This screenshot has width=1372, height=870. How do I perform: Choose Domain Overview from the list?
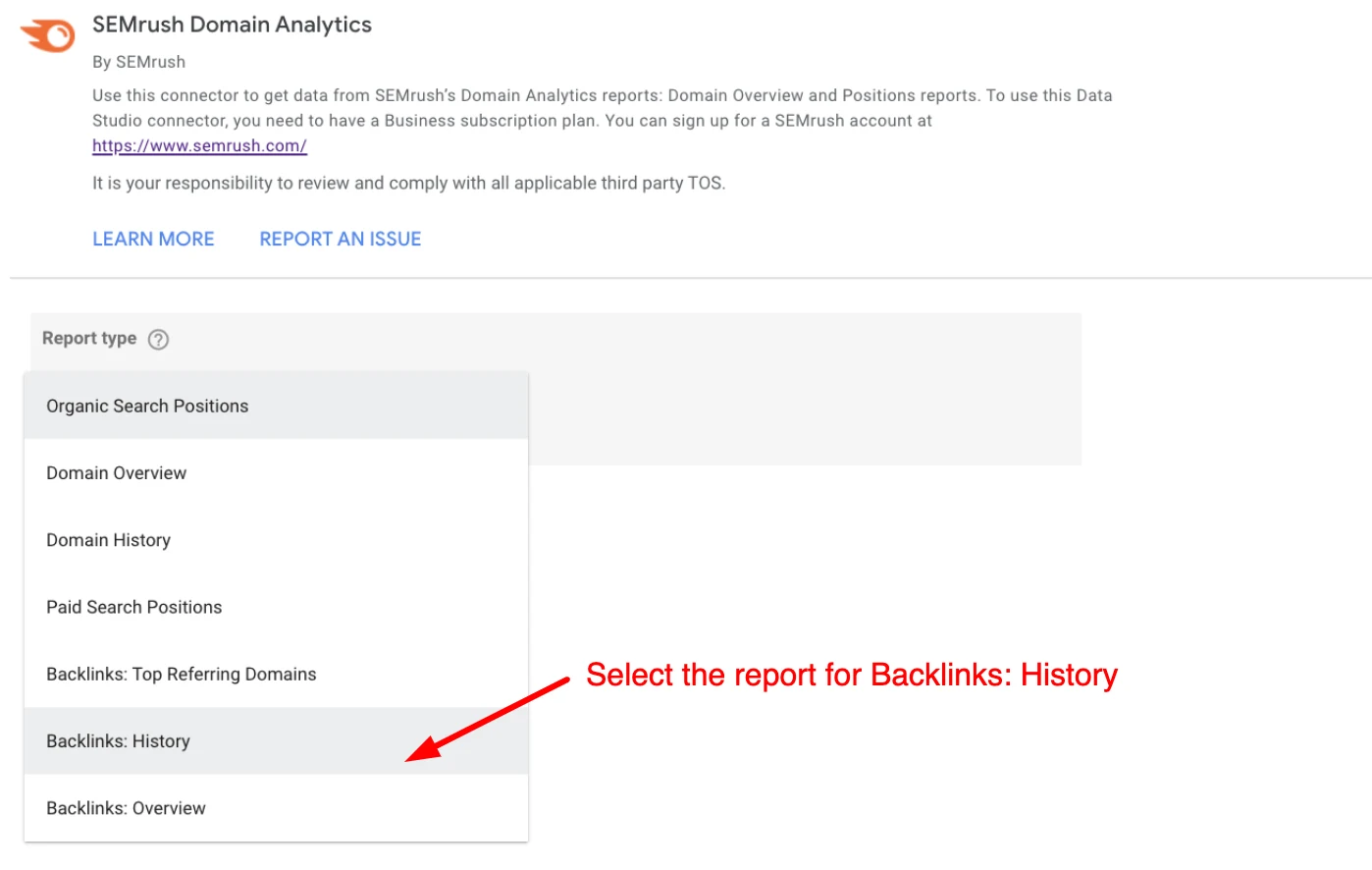coord(276,473)
